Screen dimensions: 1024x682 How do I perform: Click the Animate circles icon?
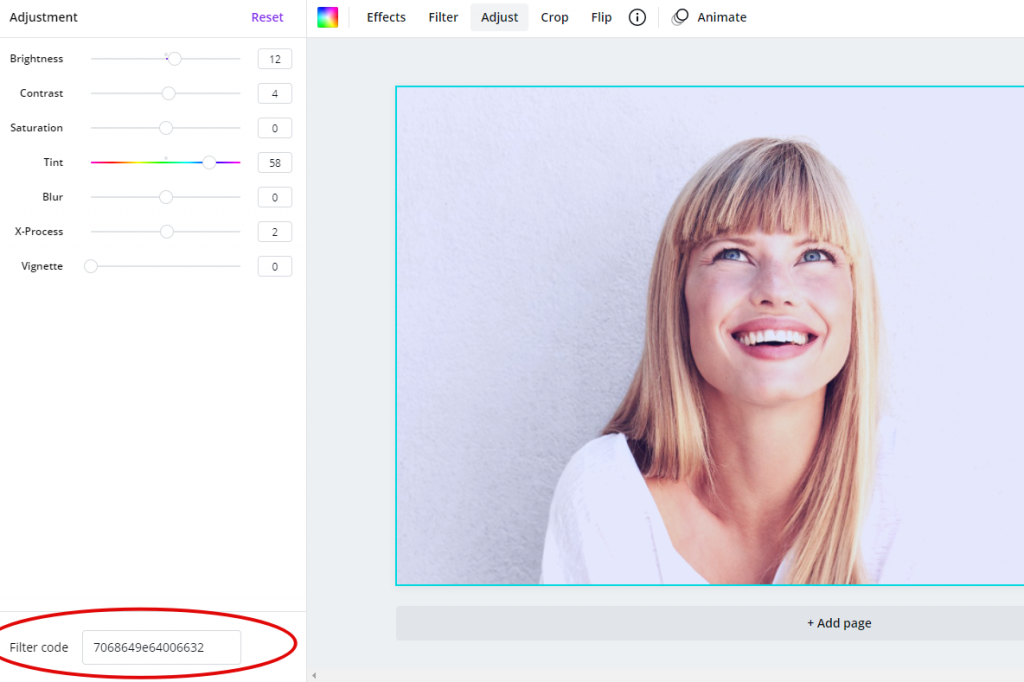coord(680,17)
